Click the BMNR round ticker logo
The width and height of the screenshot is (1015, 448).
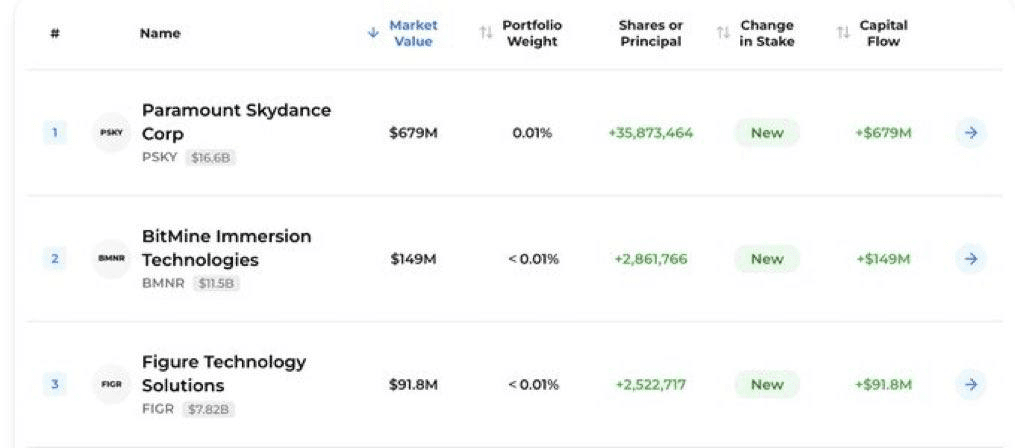click(x=111, y=259)
